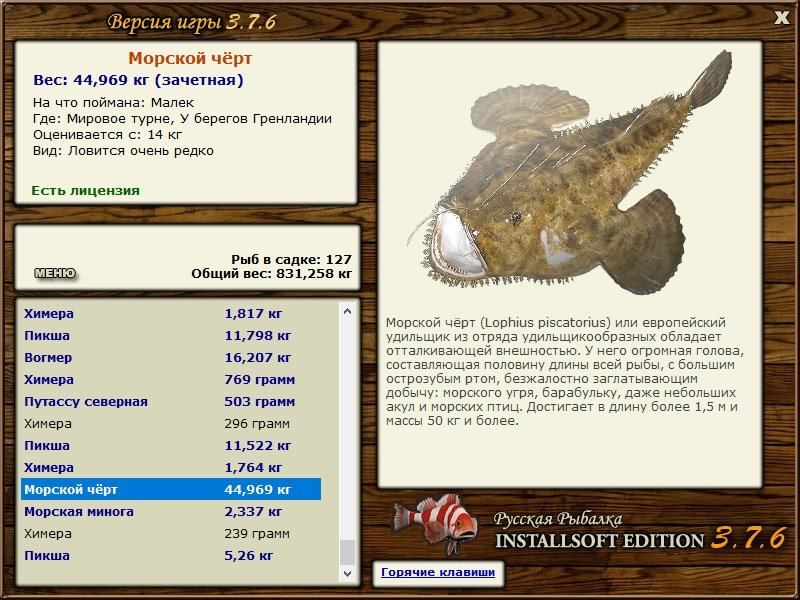Click the fish list scrollbar thumb
This screenshot has width=800, height=600.
[x=347, y=553]
